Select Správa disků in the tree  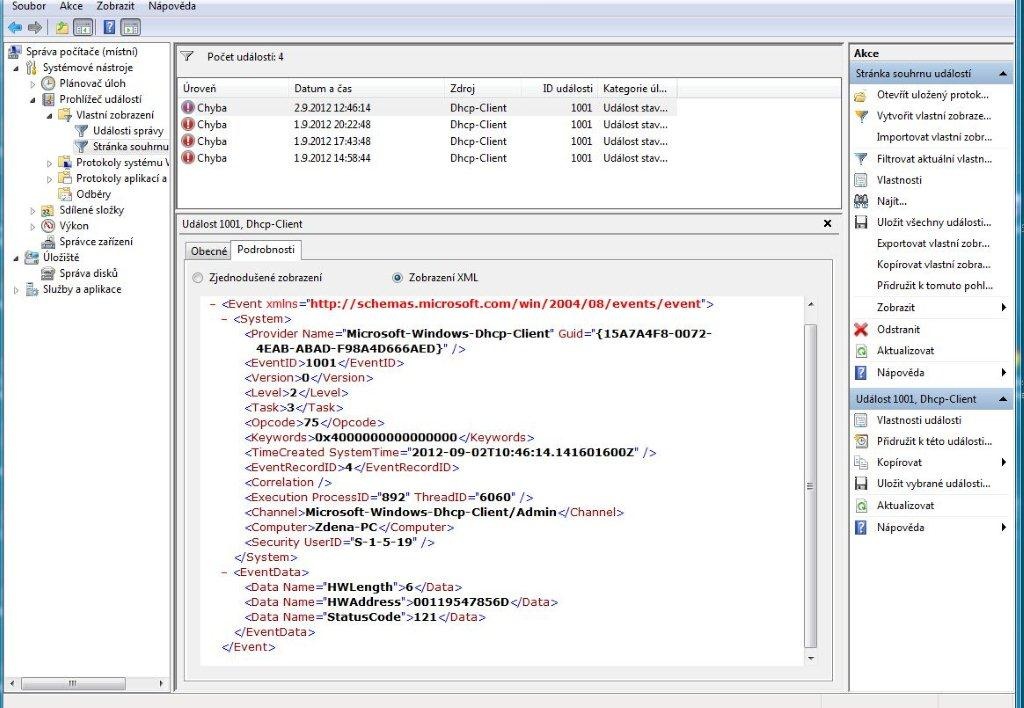click(x=88, y=273)
